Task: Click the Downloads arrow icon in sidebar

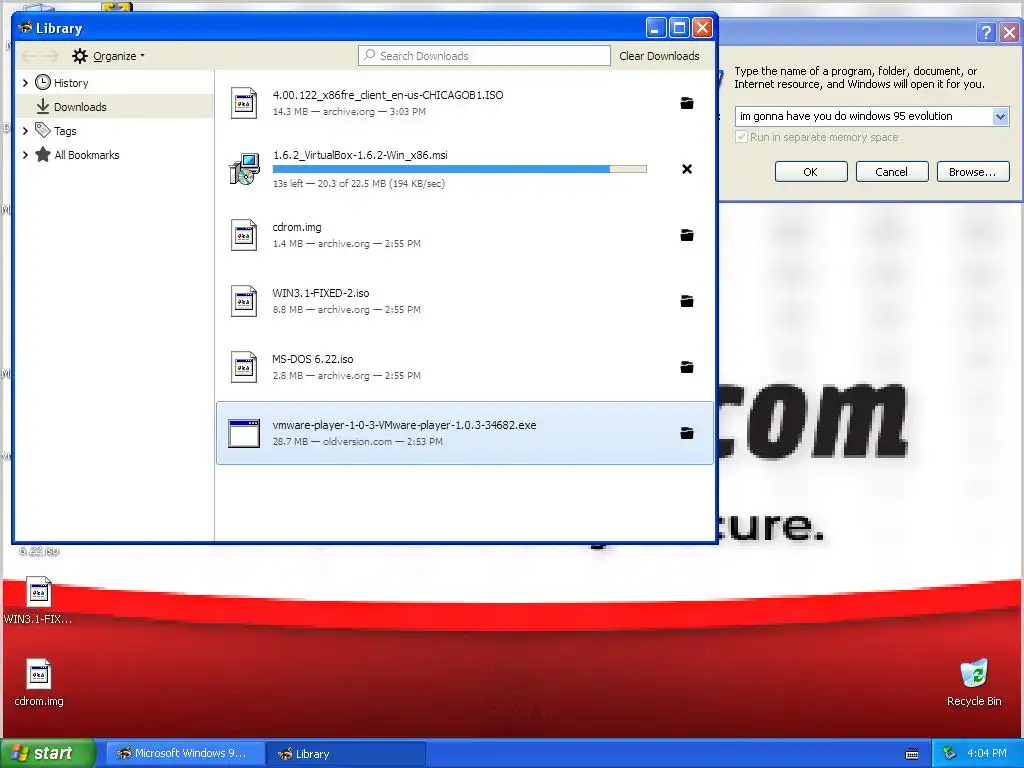Action: (x=42, y=106)
